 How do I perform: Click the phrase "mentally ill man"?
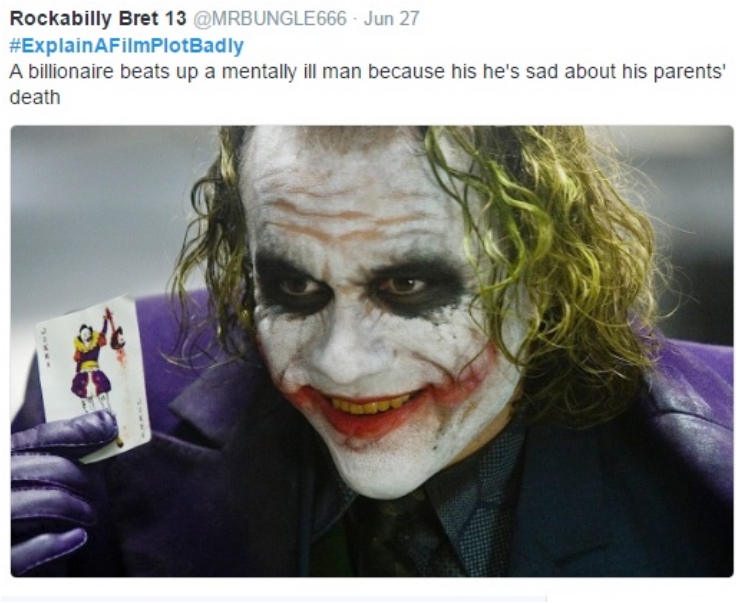[x=293, y=71]
